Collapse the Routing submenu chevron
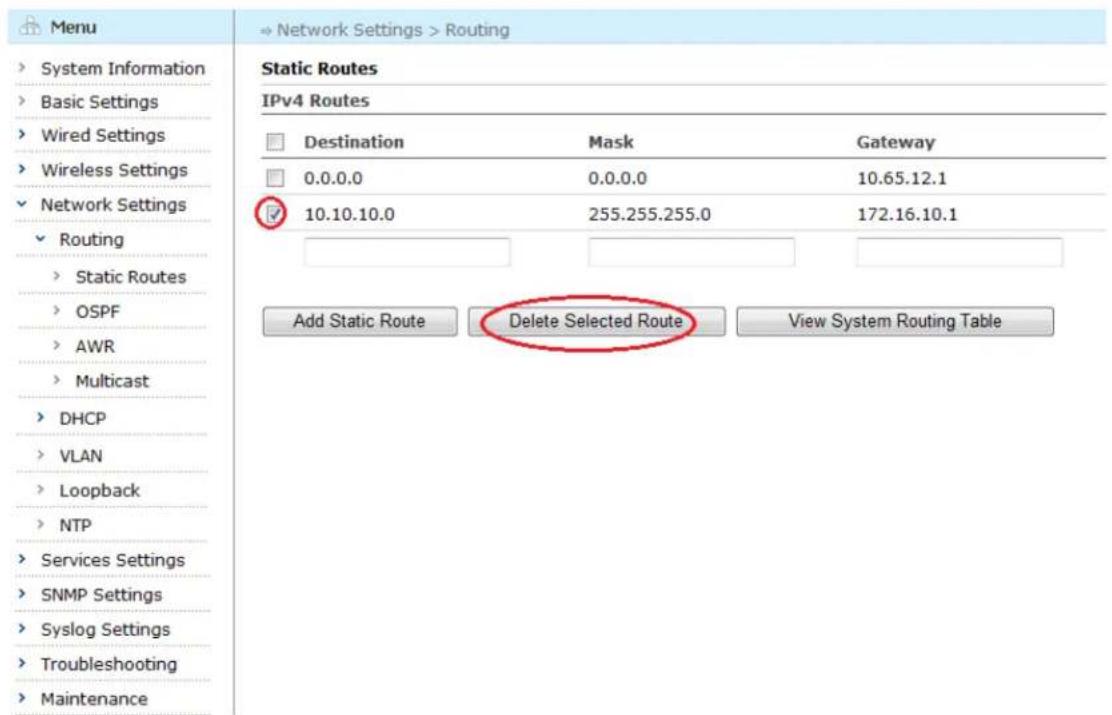 [x=40, y=239]
